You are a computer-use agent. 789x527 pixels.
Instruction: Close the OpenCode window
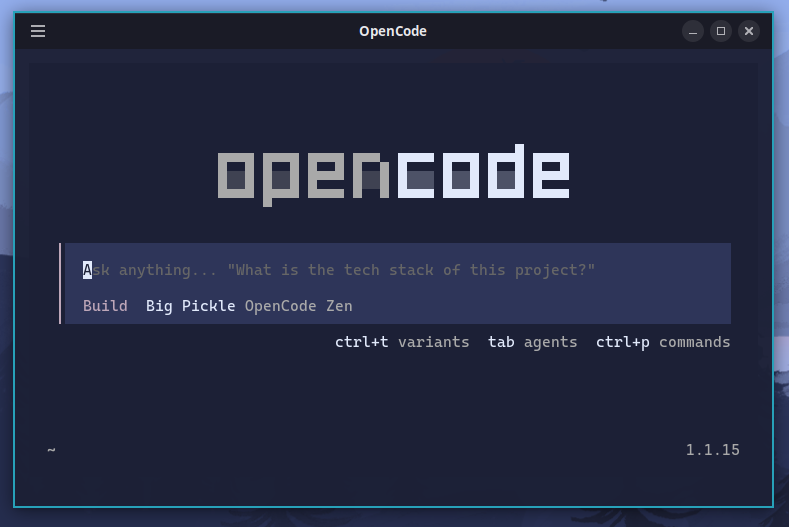point(749,31)
